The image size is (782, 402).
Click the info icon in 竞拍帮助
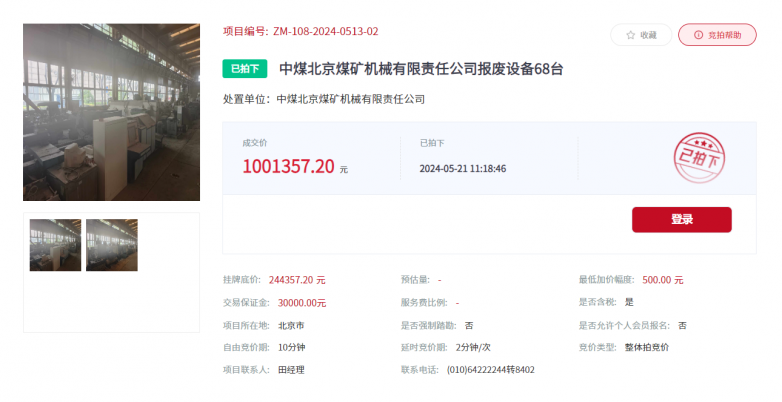point(698,35)
